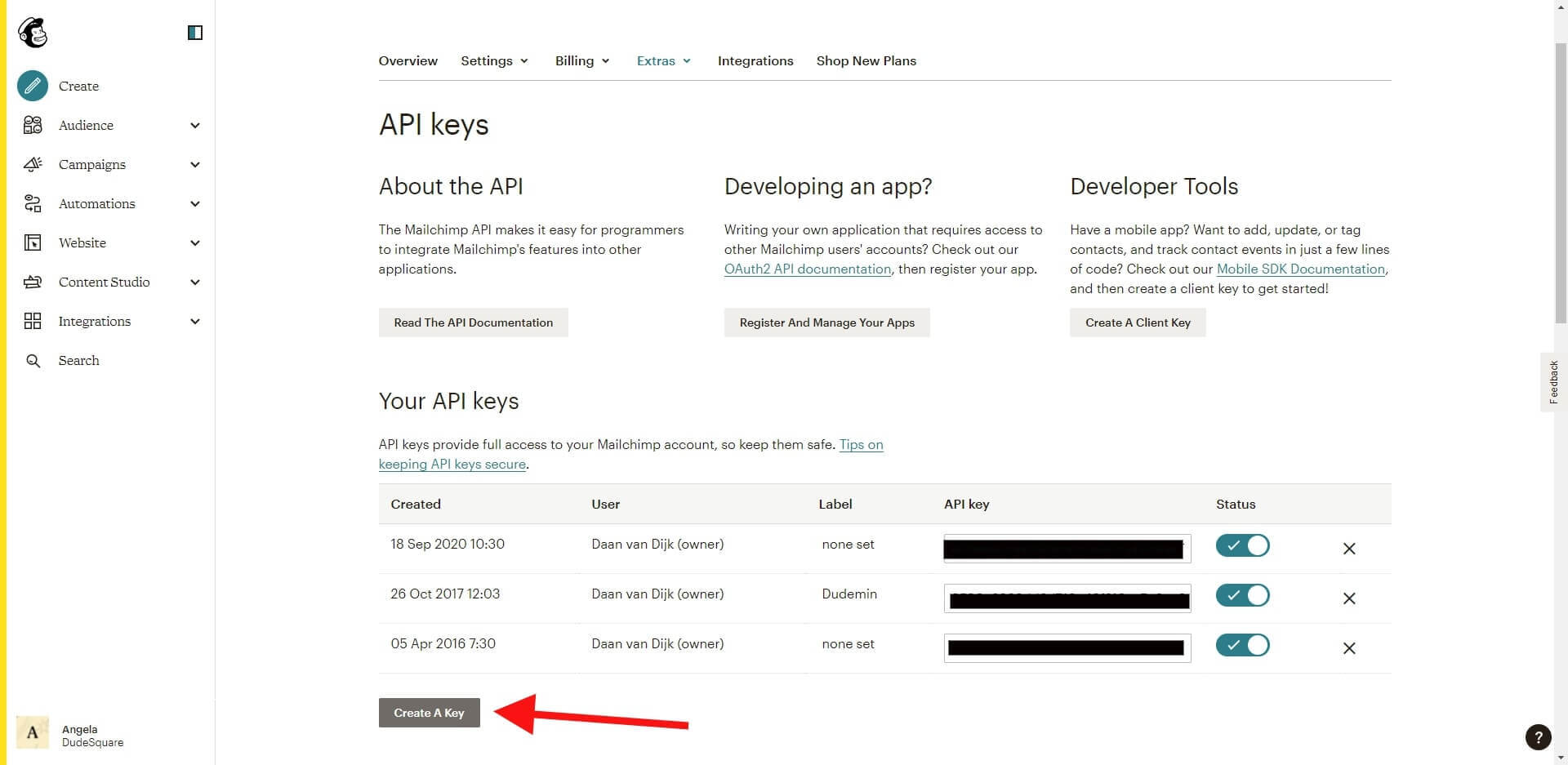Expand the Integrations sidebar menu

195,321
